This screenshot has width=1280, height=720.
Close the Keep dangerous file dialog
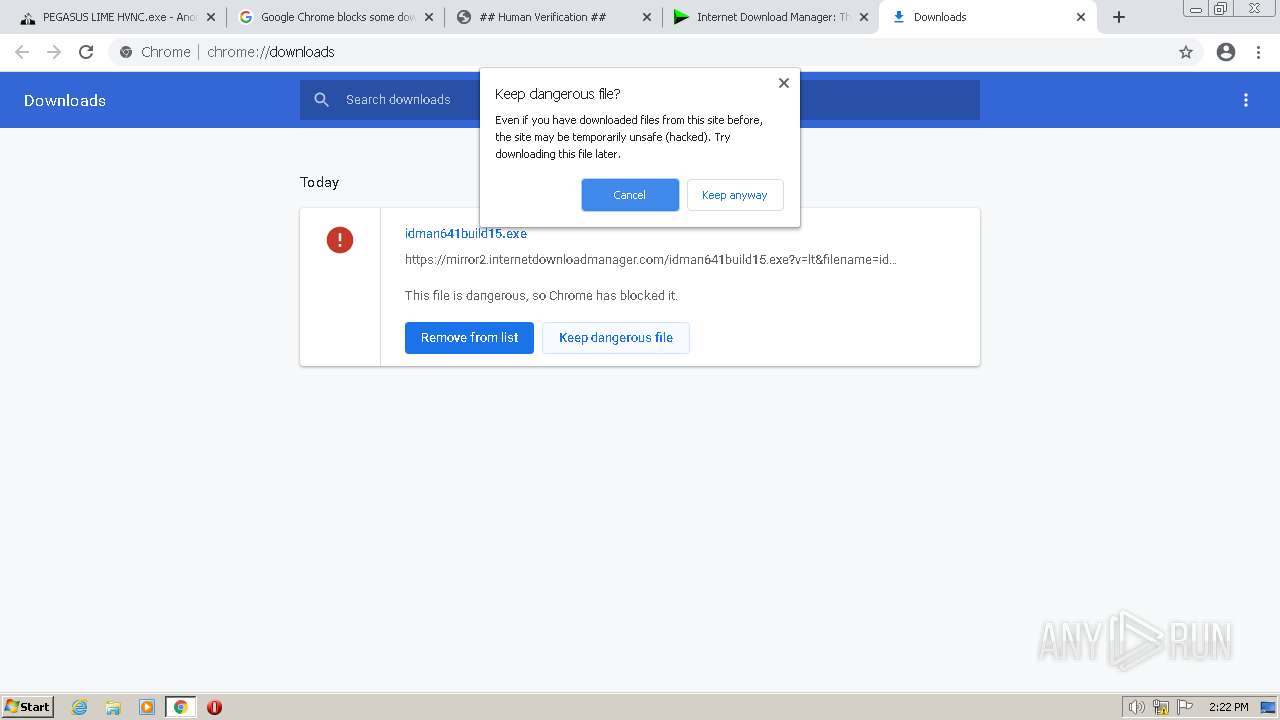click(x=784, y=83)
